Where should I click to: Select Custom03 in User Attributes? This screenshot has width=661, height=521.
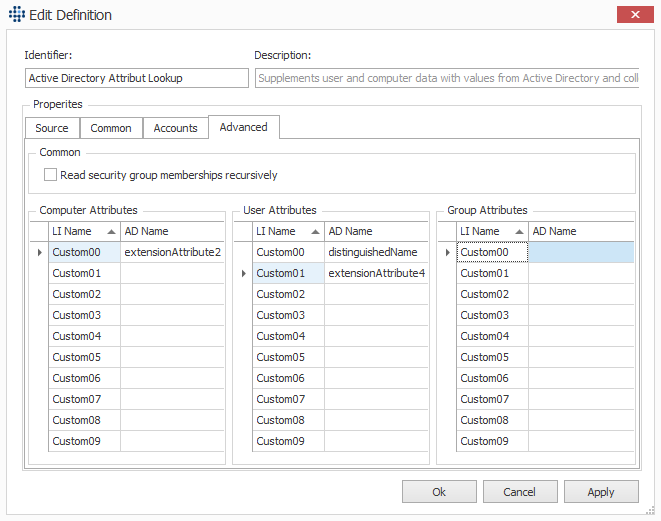coord(288,315)
